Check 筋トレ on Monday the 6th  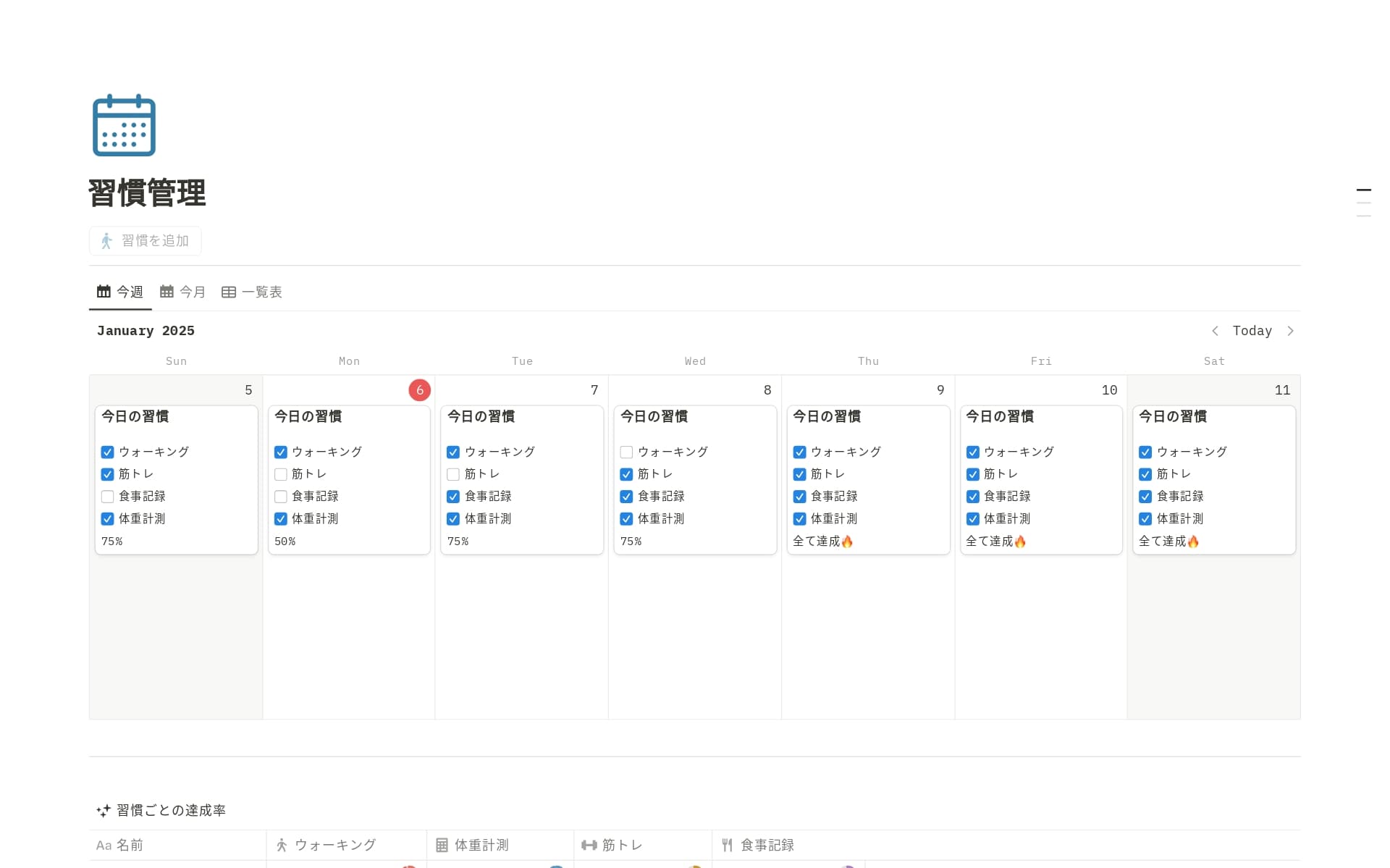(x=281, y=474)
